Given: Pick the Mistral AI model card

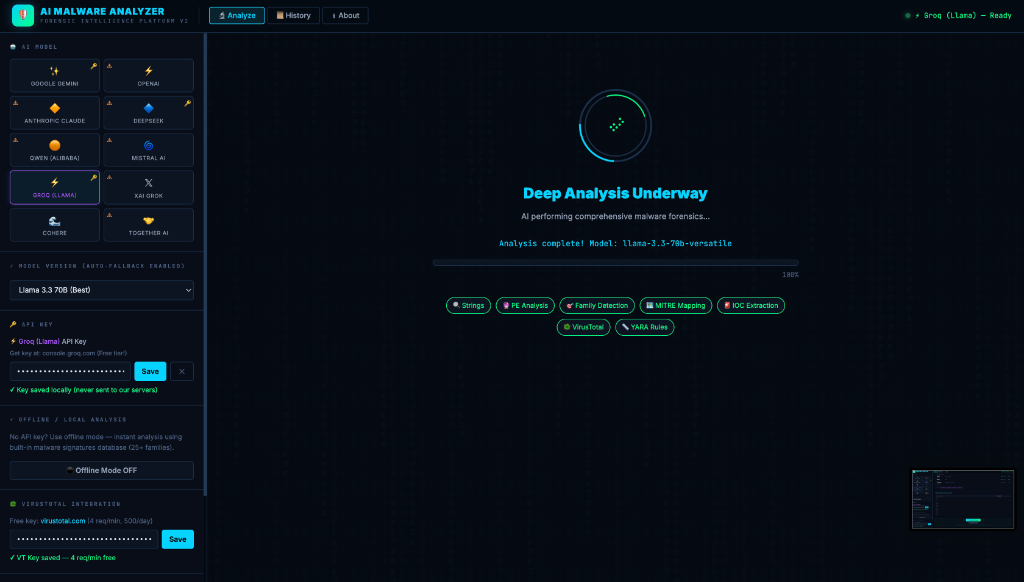Looking at the screenshot, I should (x=148, y=150).
